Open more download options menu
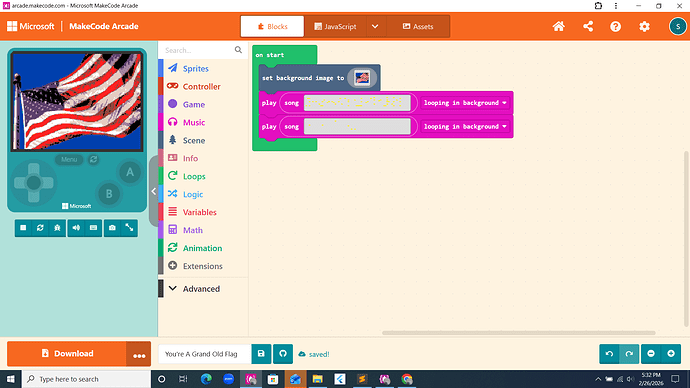This screenshot has width=690, height=388. pos(139,354)
